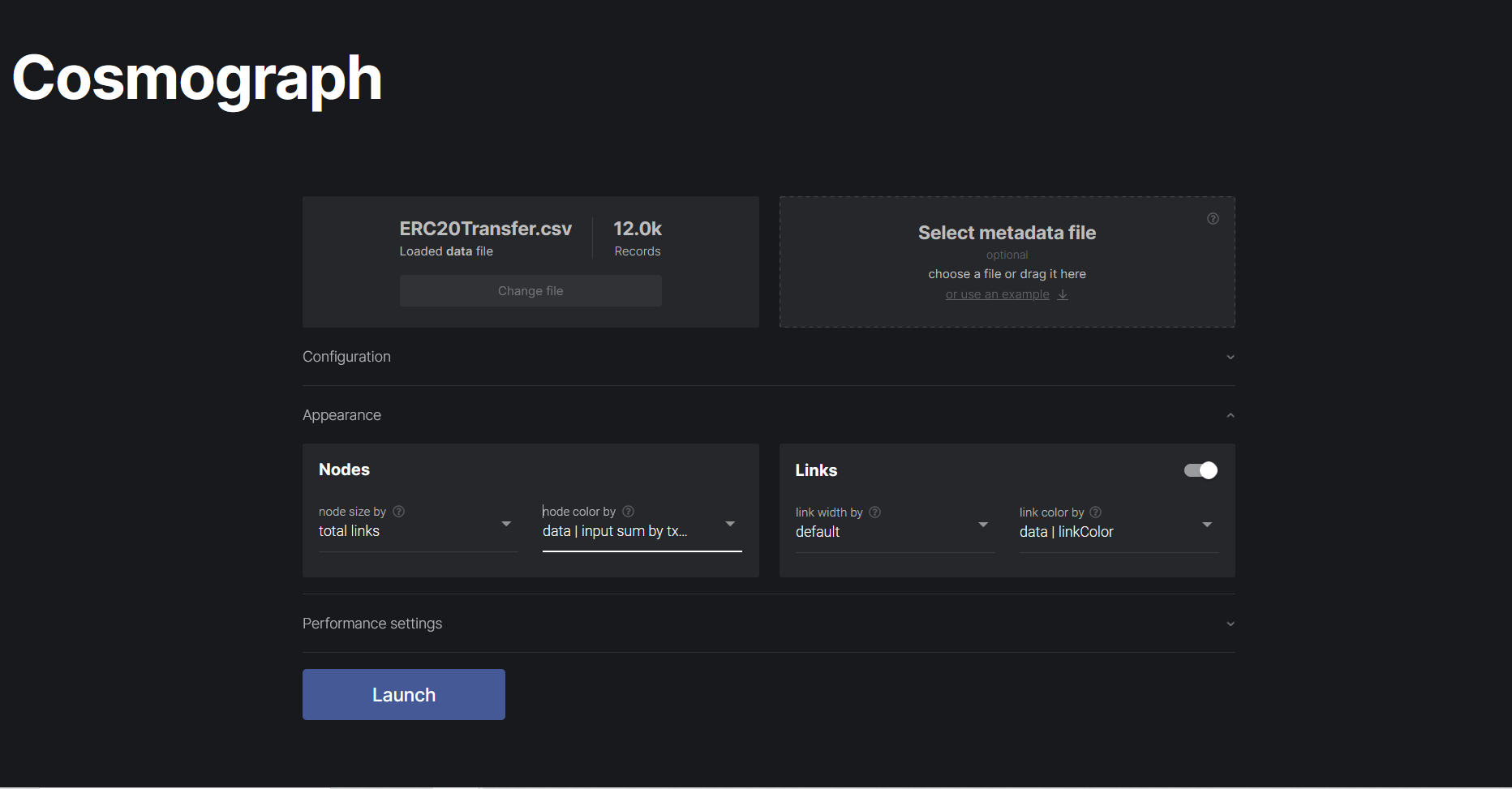1512x789 pixels.
Task: Click help icon next to 'link width by'
Action: click(874, 512)
